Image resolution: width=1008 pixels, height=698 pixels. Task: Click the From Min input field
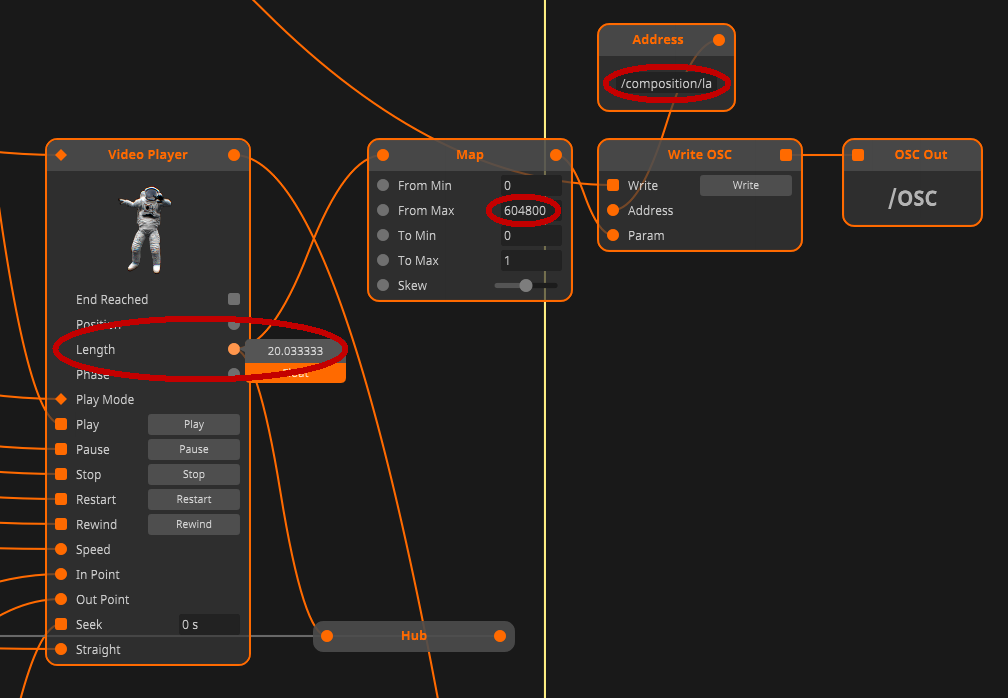530,186
